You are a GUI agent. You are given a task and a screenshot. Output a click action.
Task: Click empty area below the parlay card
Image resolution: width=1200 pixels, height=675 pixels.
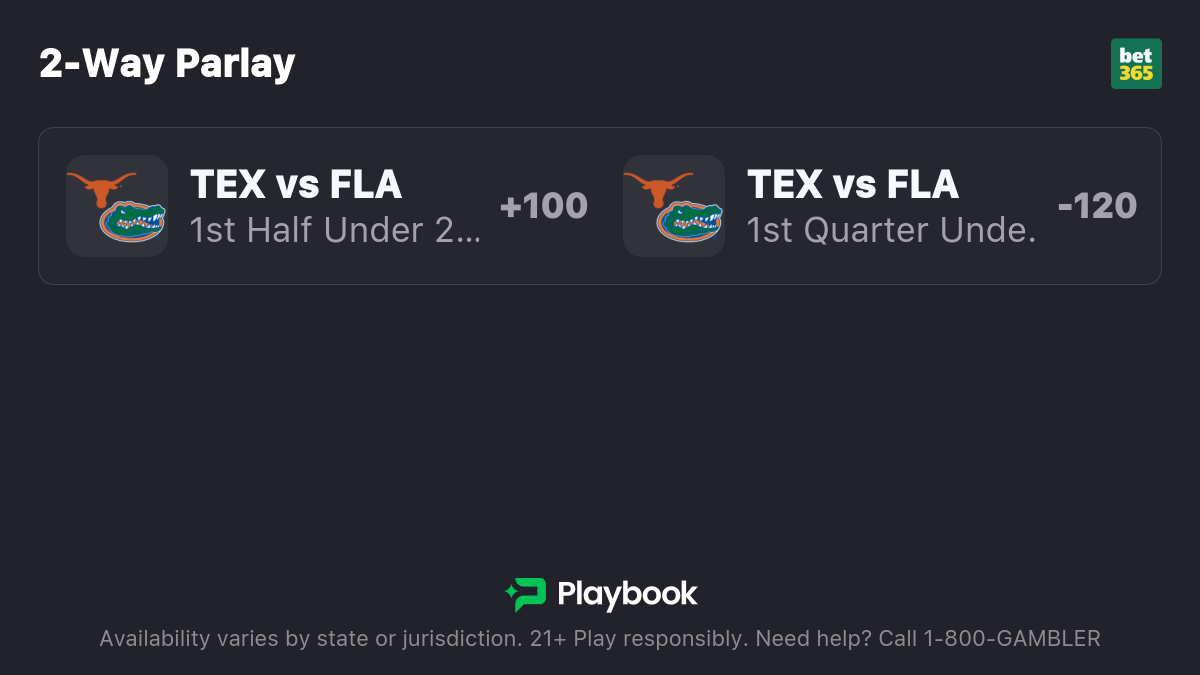point(600,420)
